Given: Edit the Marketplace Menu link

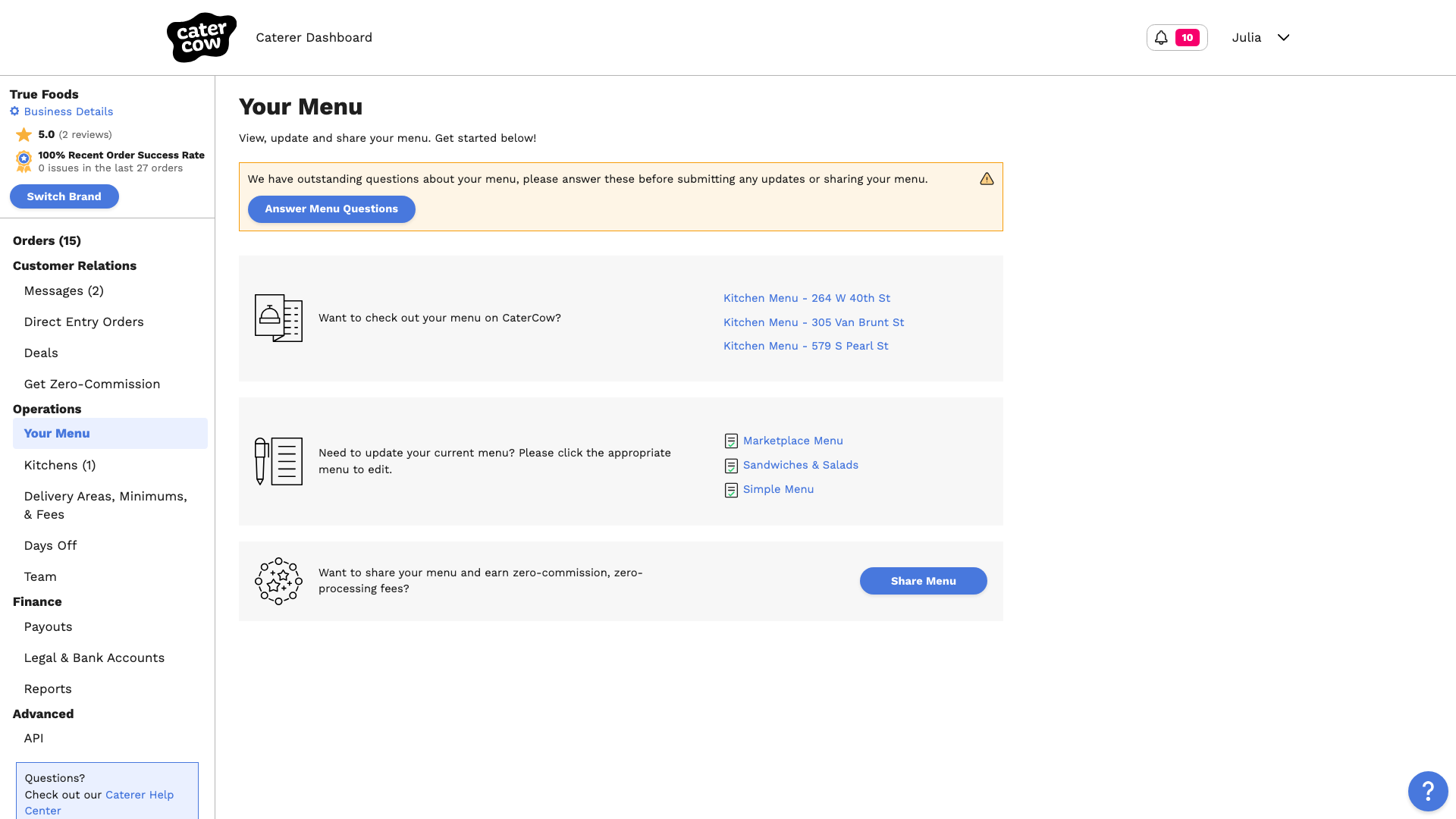Looking at the screenshot, I should pyautogui.click(x=793, y=441).
